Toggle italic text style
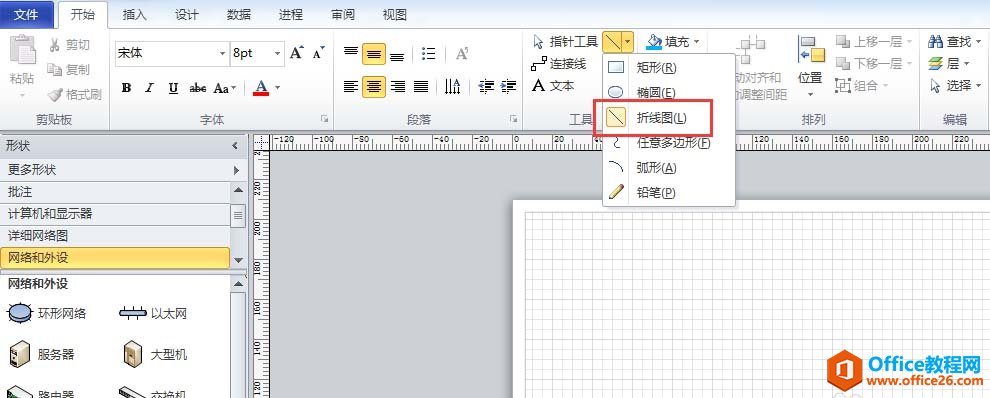 (x=150, y=88)
